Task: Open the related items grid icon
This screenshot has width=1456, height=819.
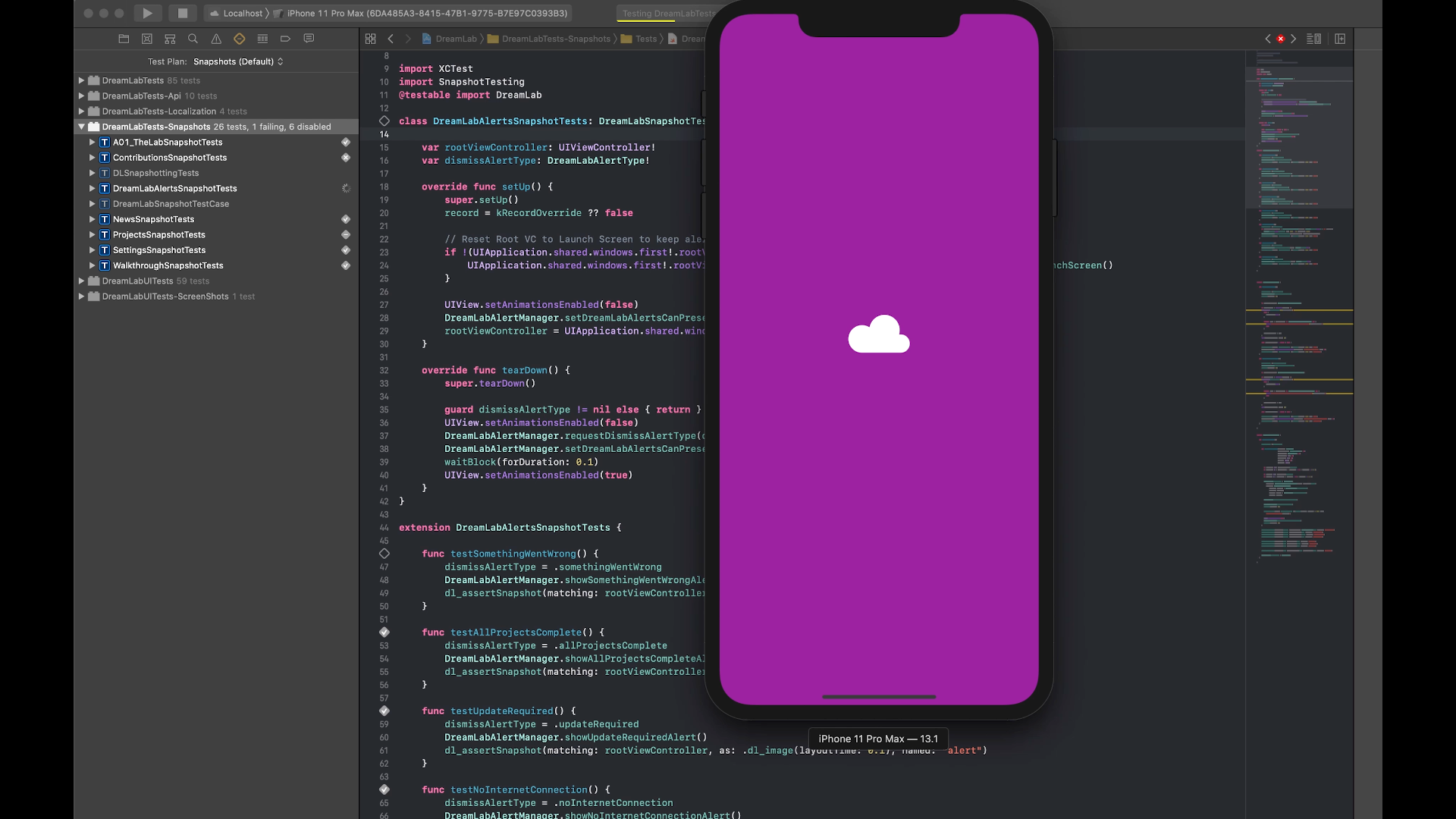Action: [x=371, y=39]
